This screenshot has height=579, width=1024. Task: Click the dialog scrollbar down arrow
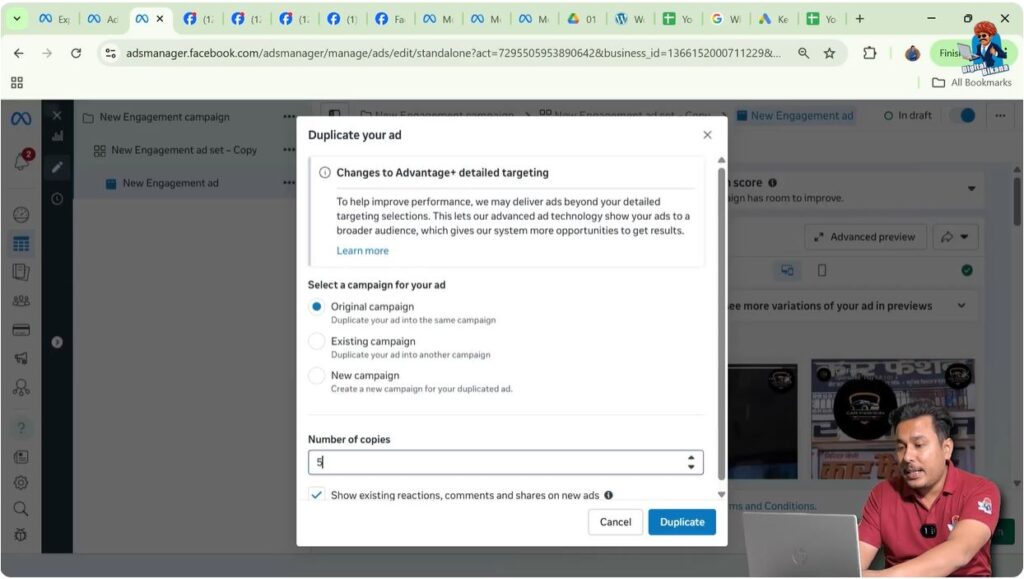[721, 495]
